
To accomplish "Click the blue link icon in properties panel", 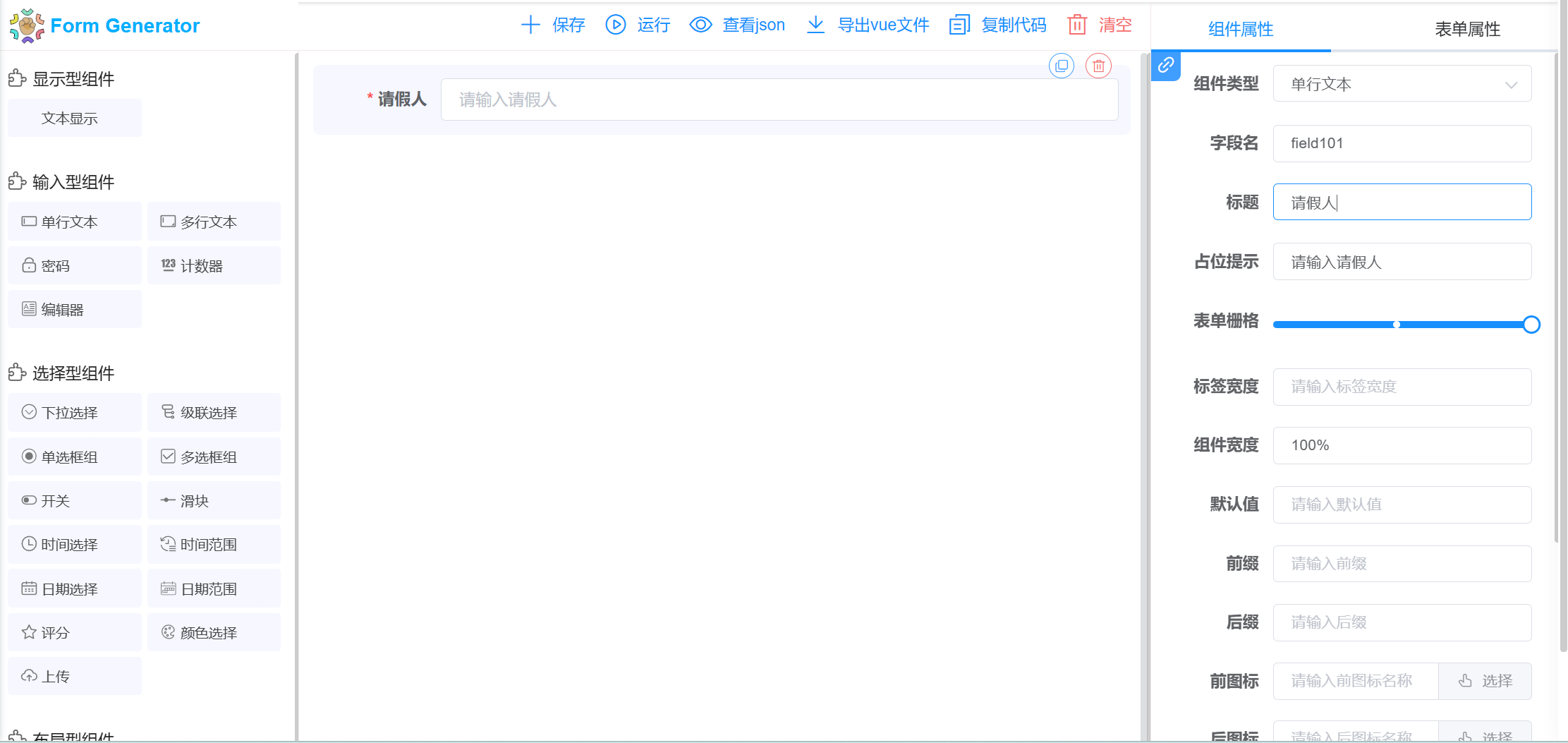I will pos(1166,66).
